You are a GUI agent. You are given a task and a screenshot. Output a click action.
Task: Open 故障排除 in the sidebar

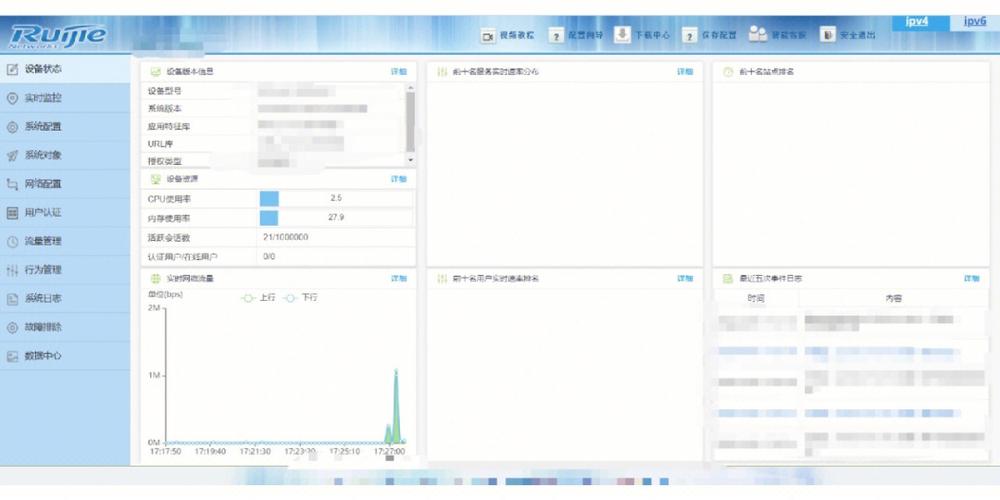[x=66, y=327]
